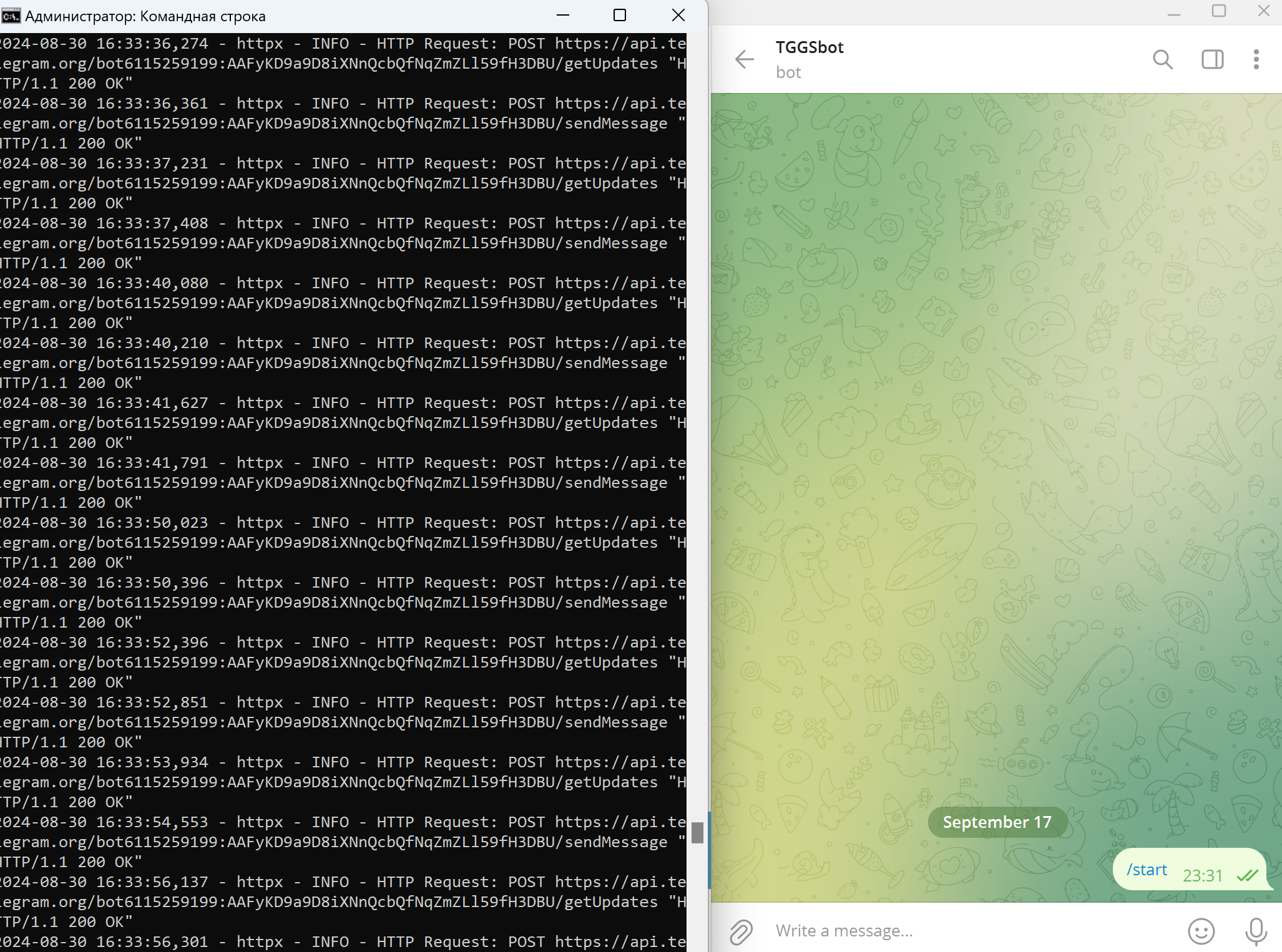
Task: Open Command Prompt system menu icon
Action: (11, 16)
